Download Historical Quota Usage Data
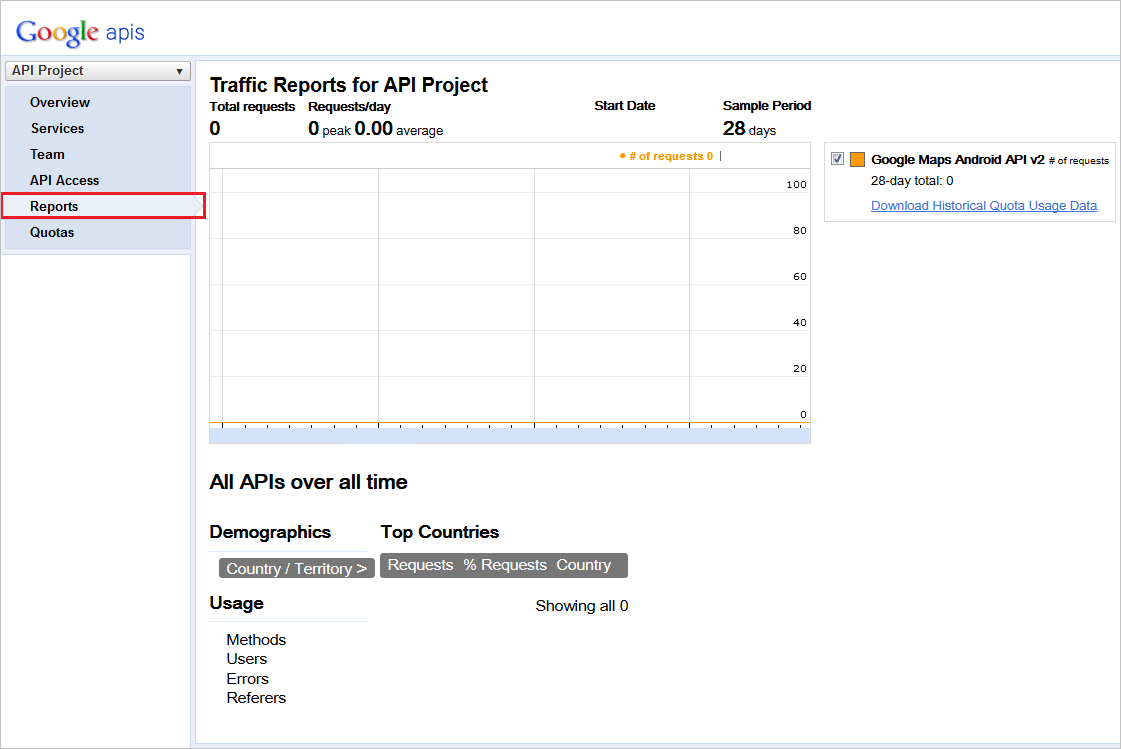Image resolution: width=1121 pixels, height=749 pixels. (984, 206)
